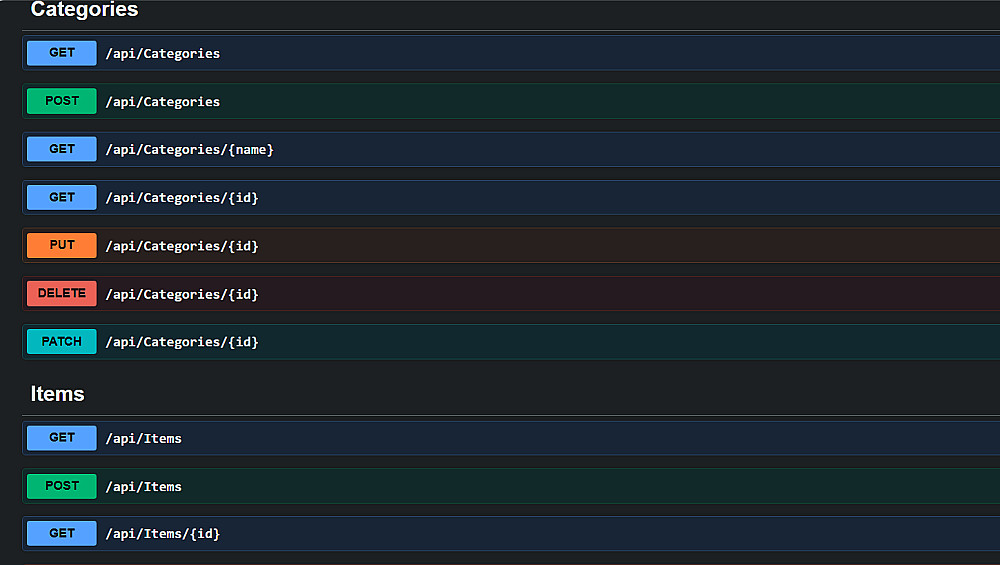
Task: Collapse the Categories section header
Action: pyautogui.click(x=85, y=10)
